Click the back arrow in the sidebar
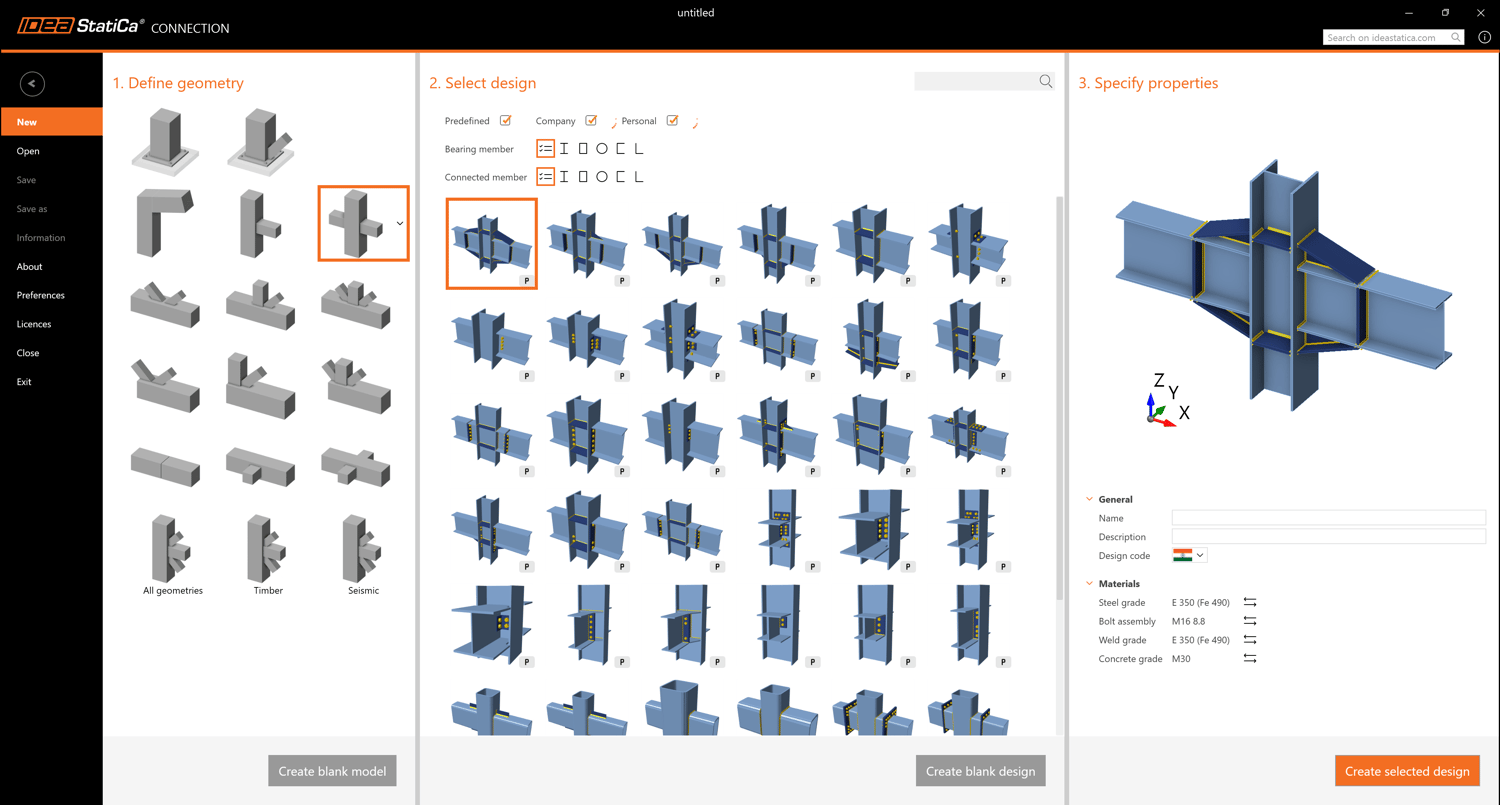Image resolution: width=1500 pixels, height=805 pixels. (32, 84)
